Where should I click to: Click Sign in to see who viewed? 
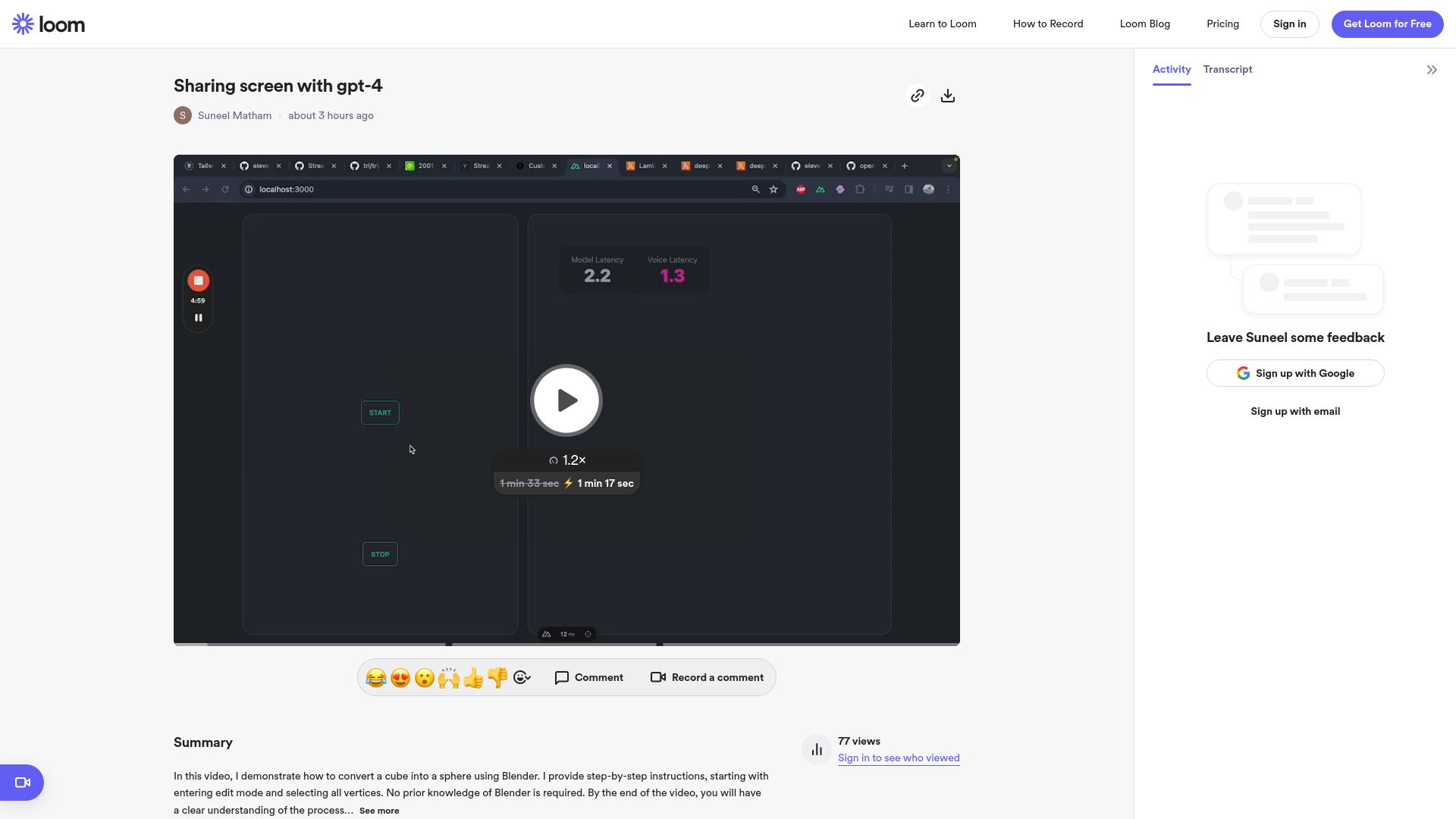899,758
